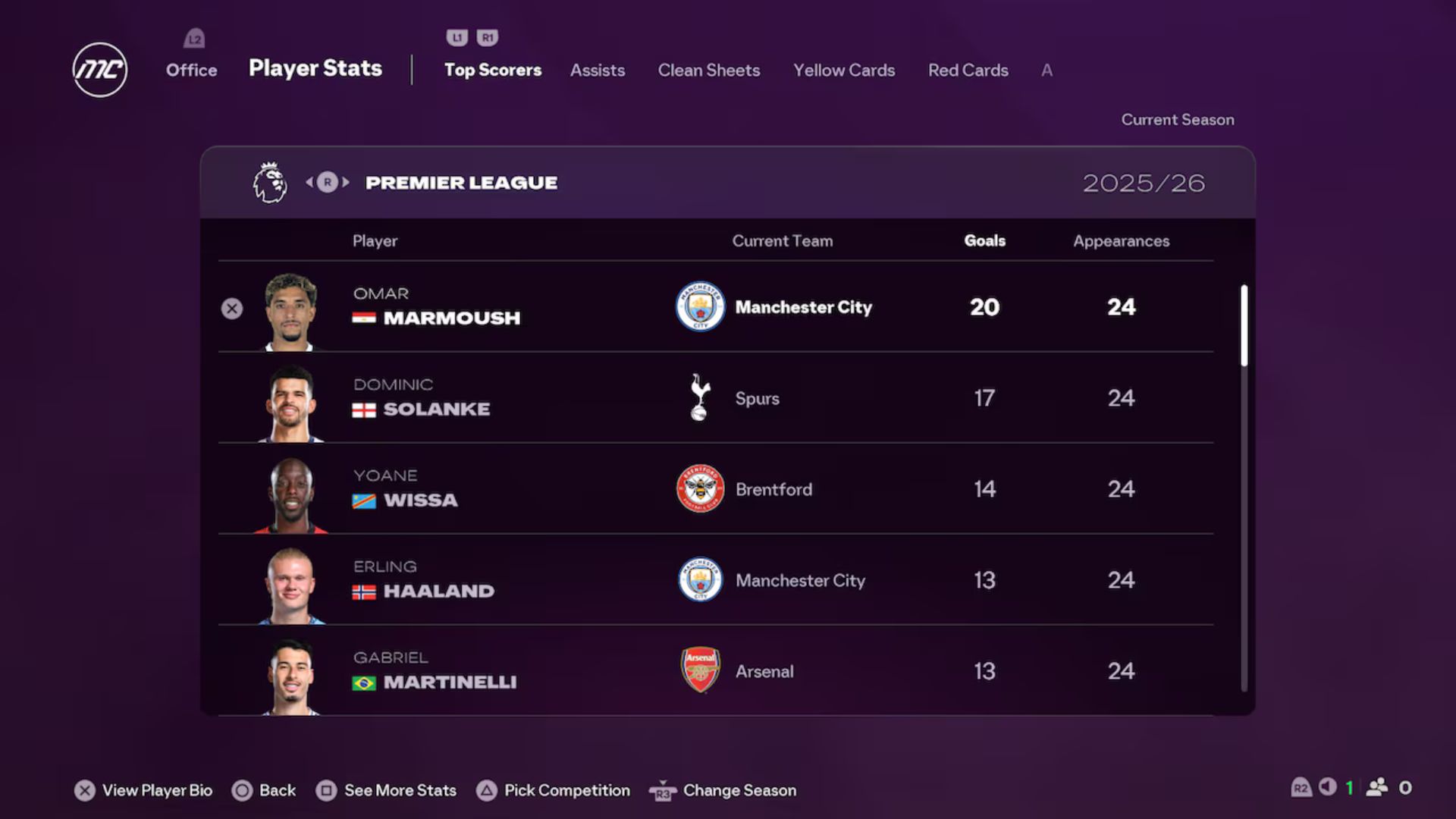Click the L2 shoulder button prompt above Office
This screenshot has width=1456, height=819.
pyautogui.click(x=193, y=39)
